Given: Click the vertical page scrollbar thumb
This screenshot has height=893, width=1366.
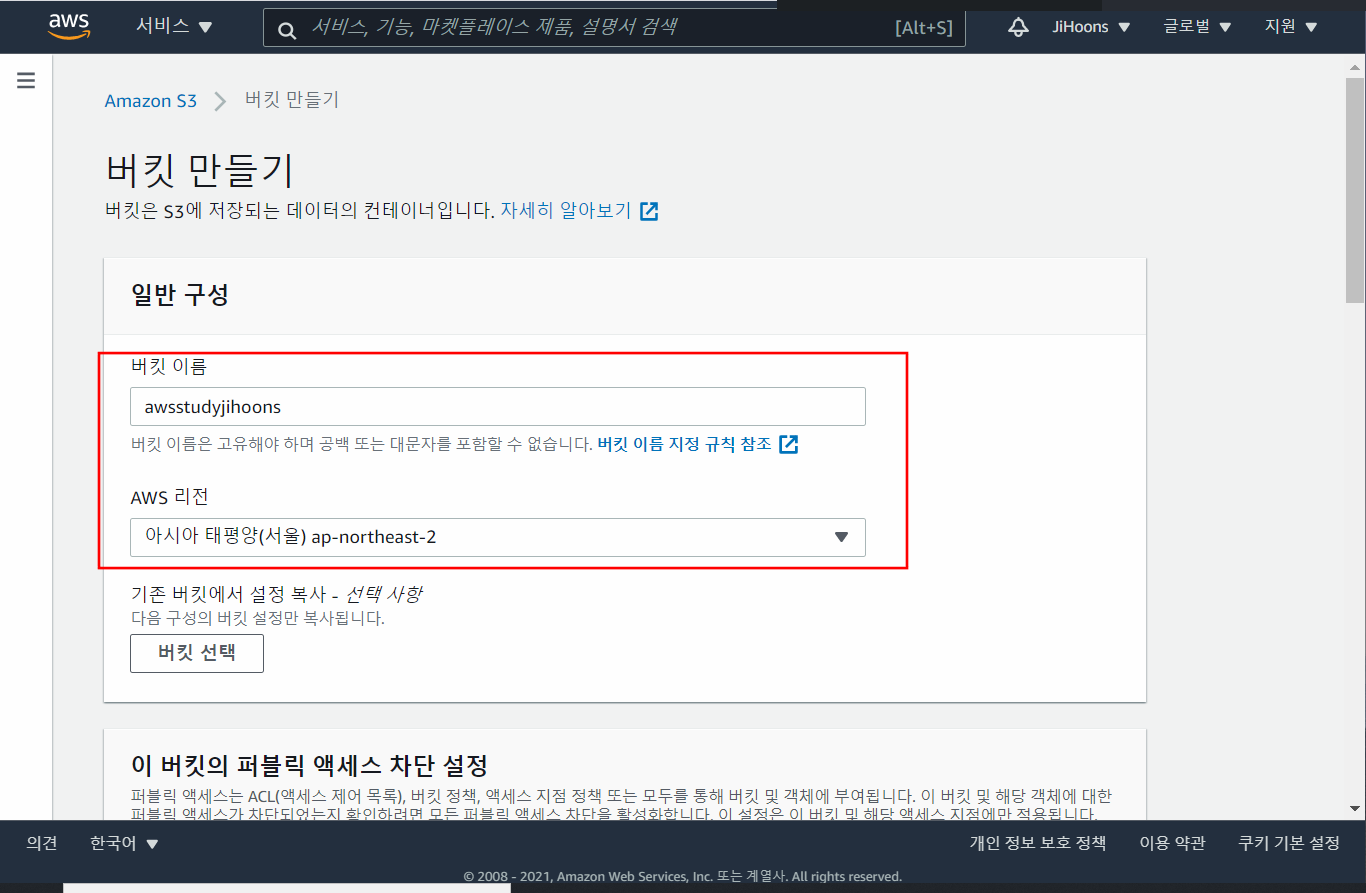Looking at the screenshot, I should (x=1355, y=188).
